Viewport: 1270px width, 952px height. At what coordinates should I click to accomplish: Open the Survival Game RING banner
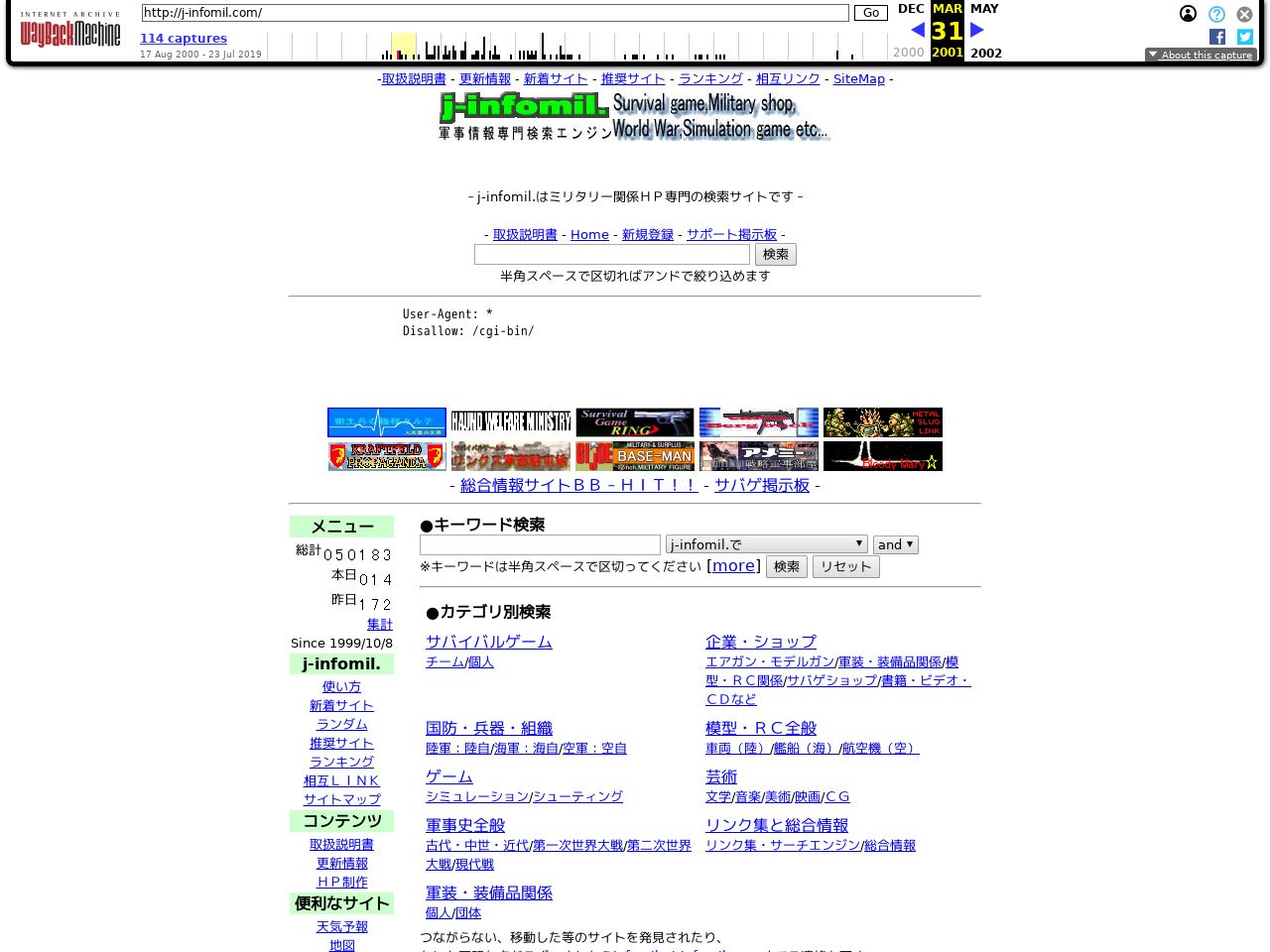[634, 421]
